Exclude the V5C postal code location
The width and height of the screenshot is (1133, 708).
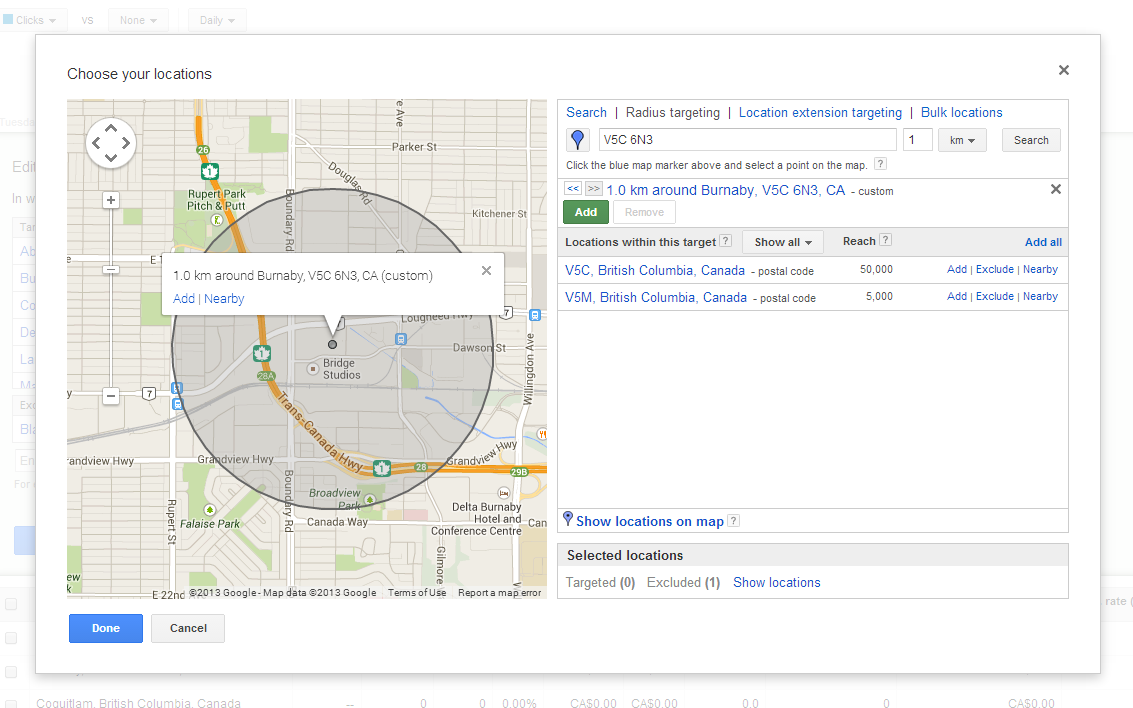coord(994,270)
